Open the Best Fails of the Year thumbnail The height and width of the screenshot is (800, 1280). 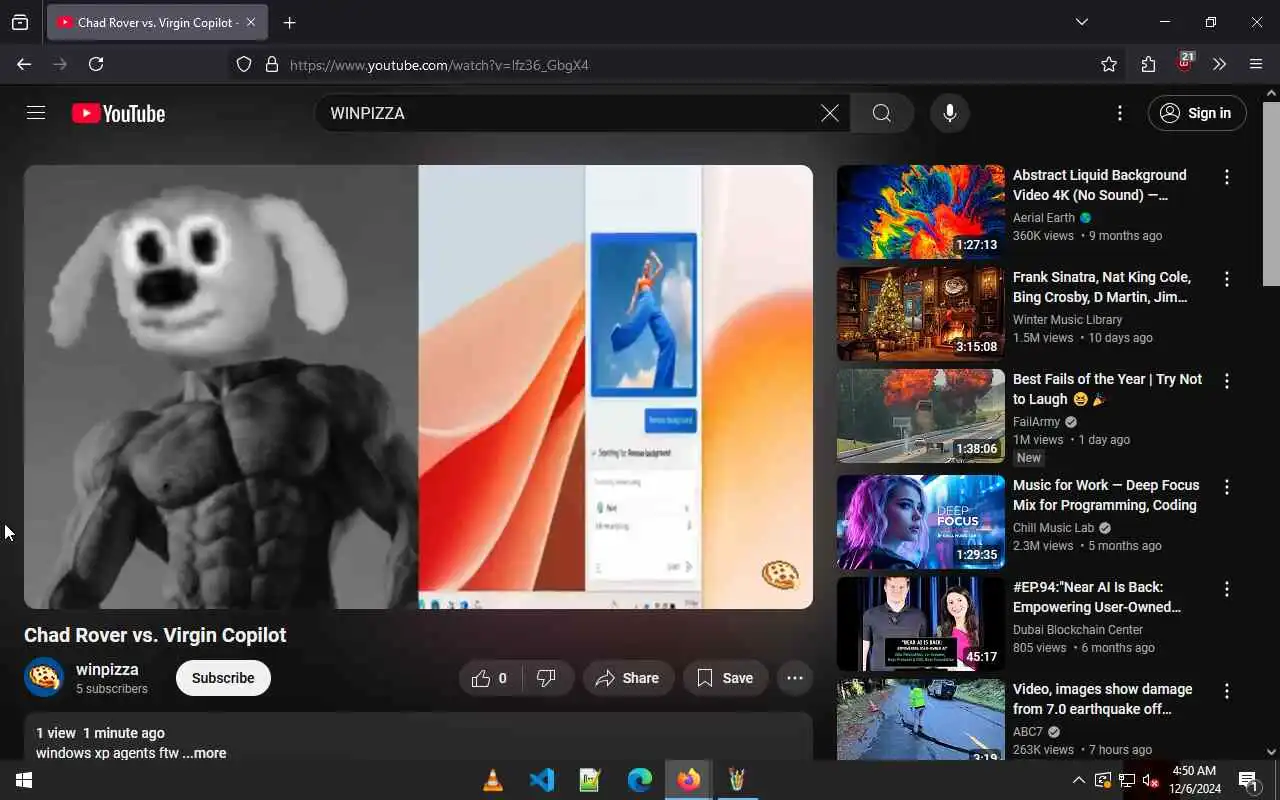coord(921,416)
